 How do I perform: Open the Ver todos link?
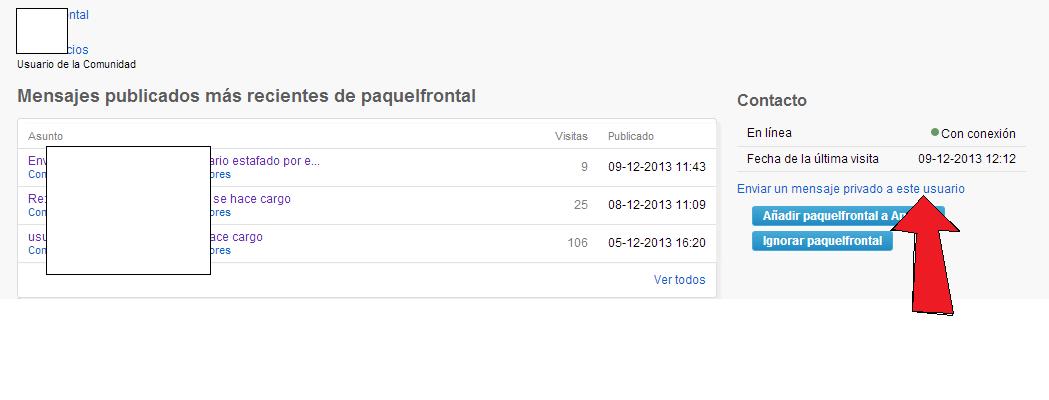pyautogui.click(x=679, y=280)
